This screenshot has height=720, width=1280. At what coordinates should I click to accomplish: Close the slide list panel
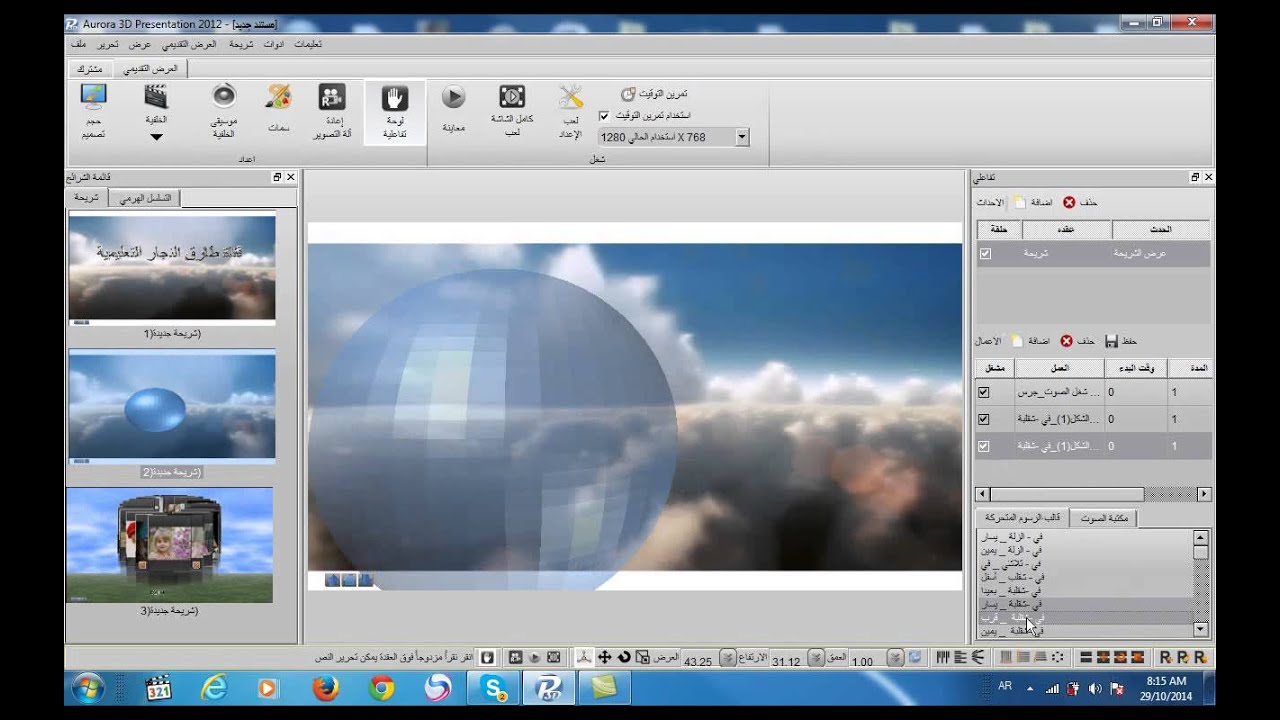click(291, 177)
